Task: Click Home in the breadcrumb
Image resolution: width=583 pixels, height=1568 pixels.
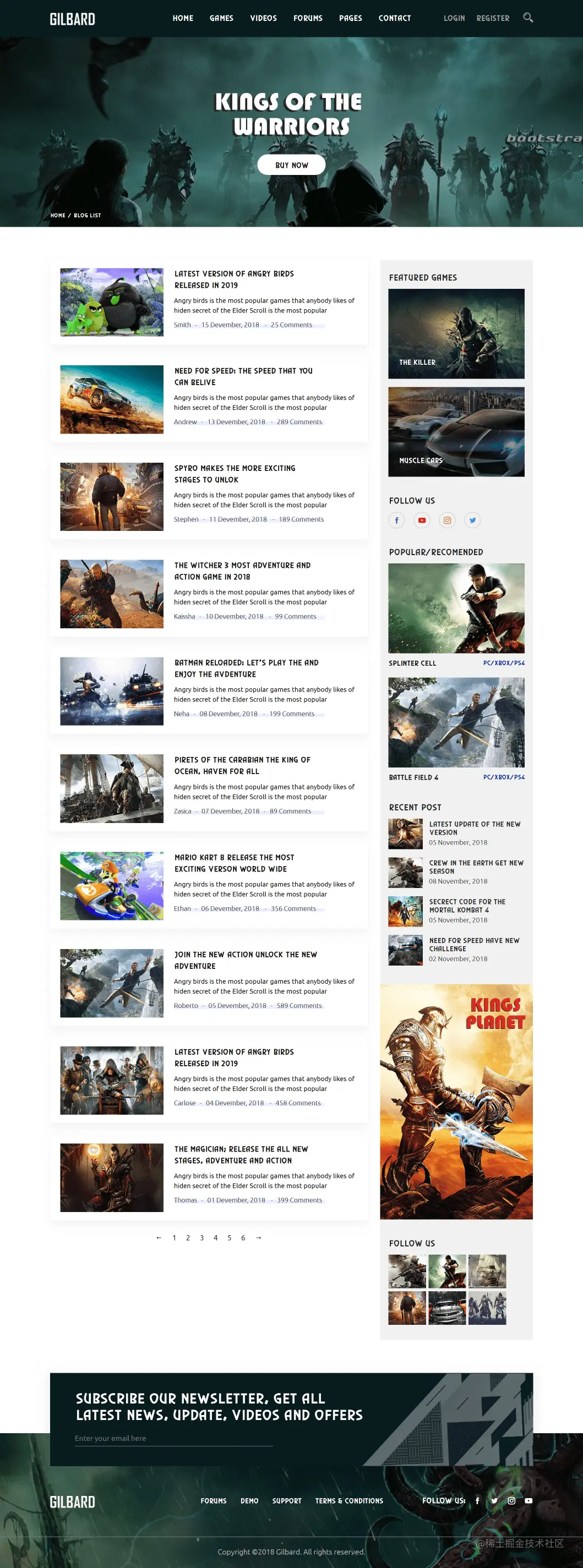Action: tap(58, 216)
